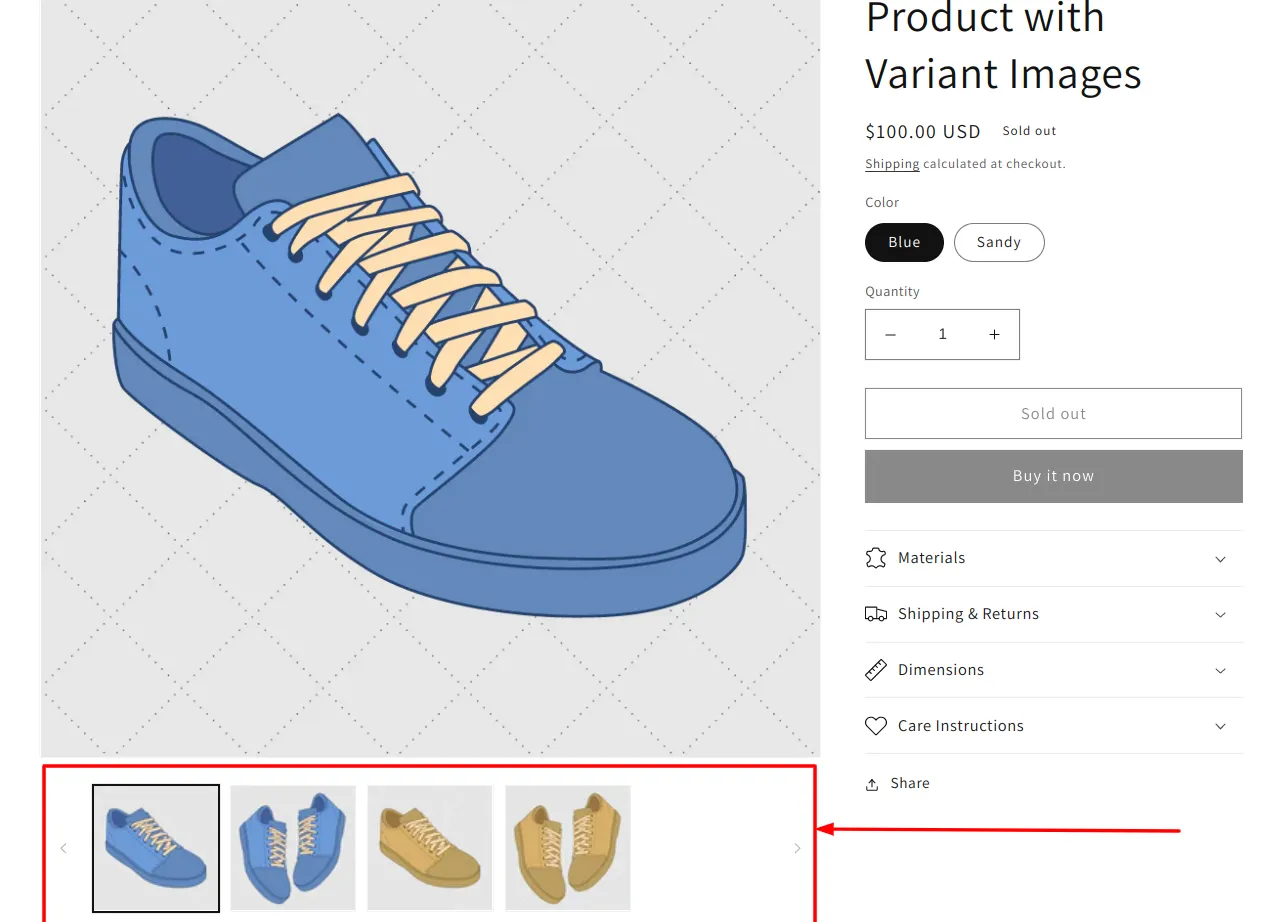Select the sandy single-shoe thumbnail
The width and height of the screenshot is (1279, 922).
(429, 847)
